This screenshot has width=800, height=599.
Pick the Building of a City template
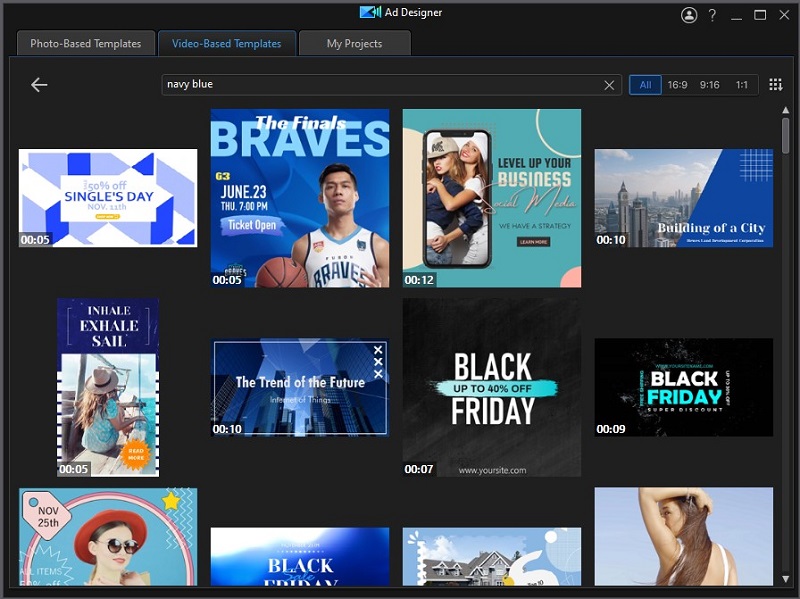tap(684, 198)
